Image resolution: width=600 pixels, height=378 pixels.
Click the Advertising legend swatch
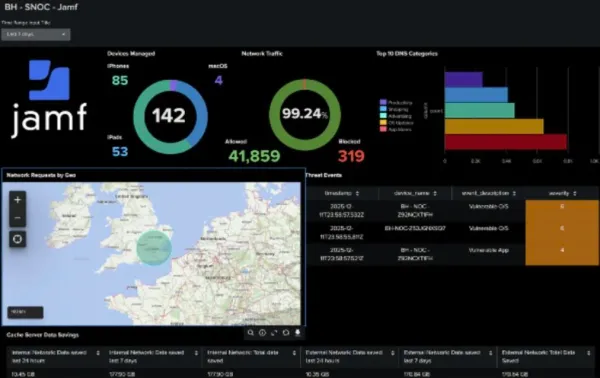(383, 116)
